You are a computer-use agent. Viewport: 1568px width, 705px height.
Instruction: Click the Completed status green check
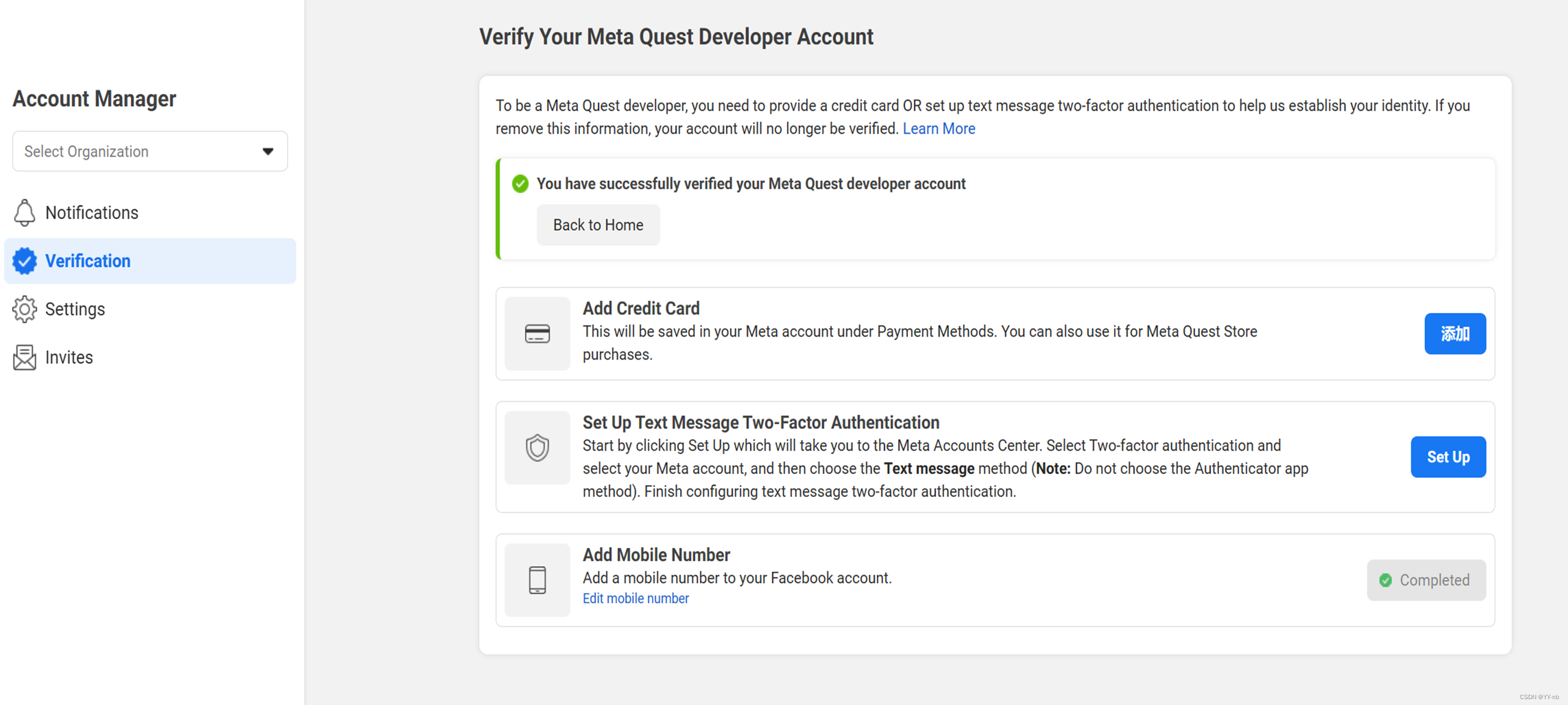coord(1385,580)
